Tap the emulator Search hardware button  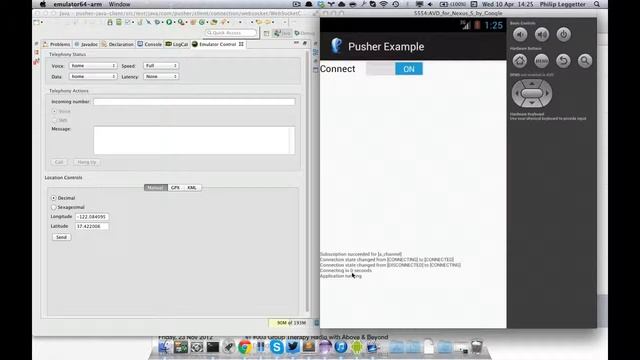pos(585,61)
